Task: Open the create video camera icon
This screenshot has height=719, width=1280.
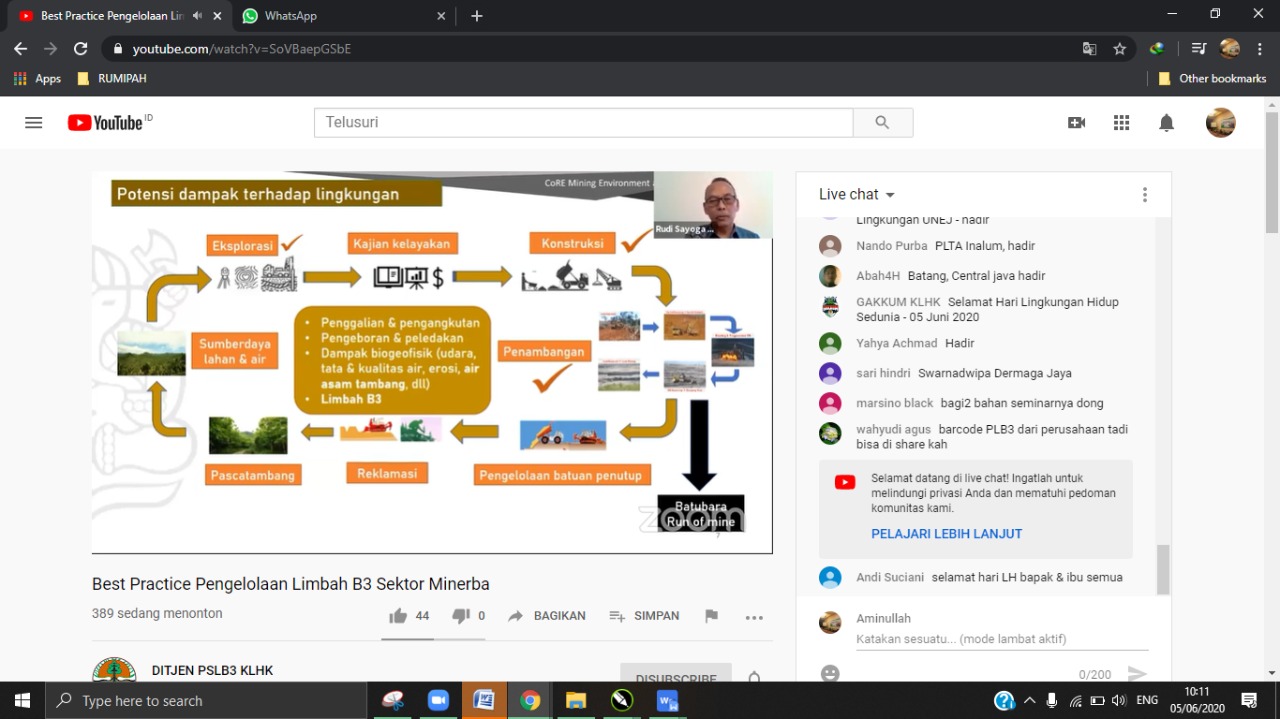Action: tap(1076, 123)
